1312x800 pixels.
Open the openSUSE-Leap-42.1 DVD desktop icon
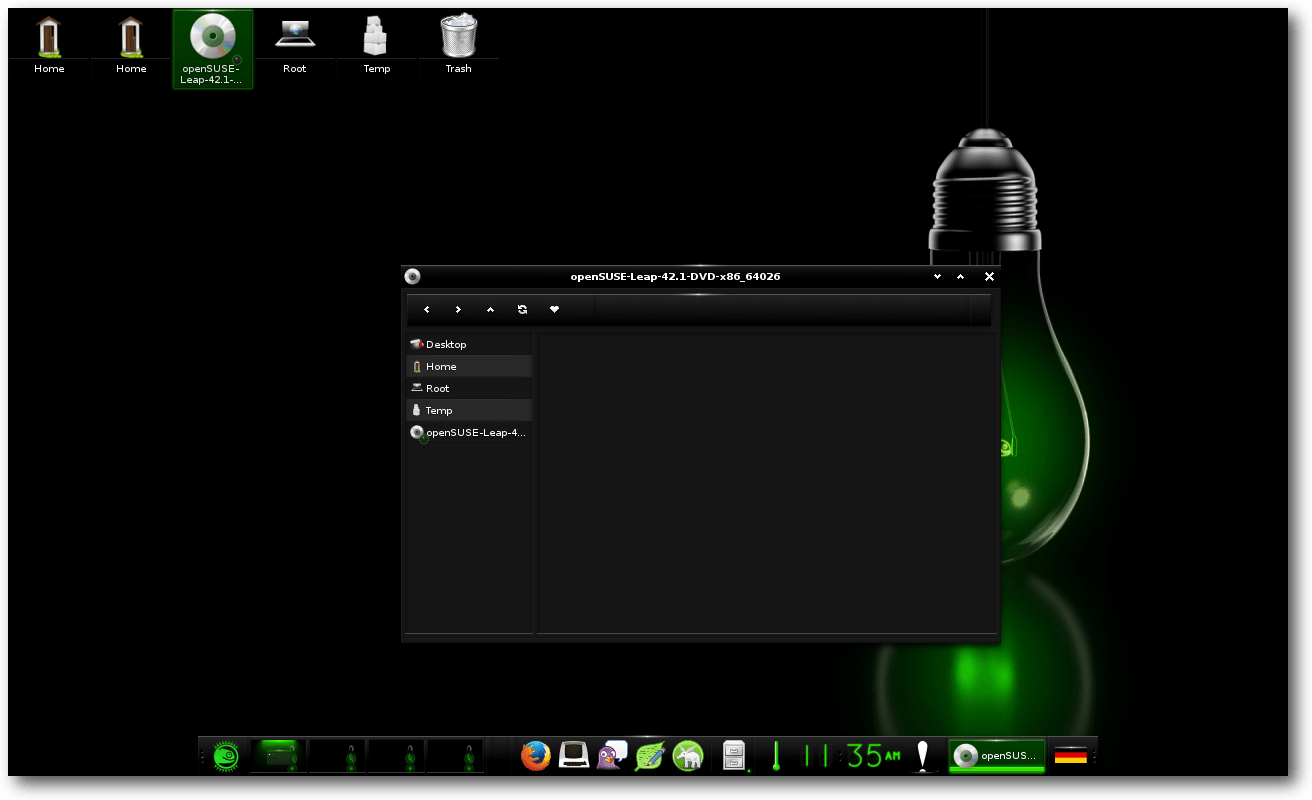(212, 49)
